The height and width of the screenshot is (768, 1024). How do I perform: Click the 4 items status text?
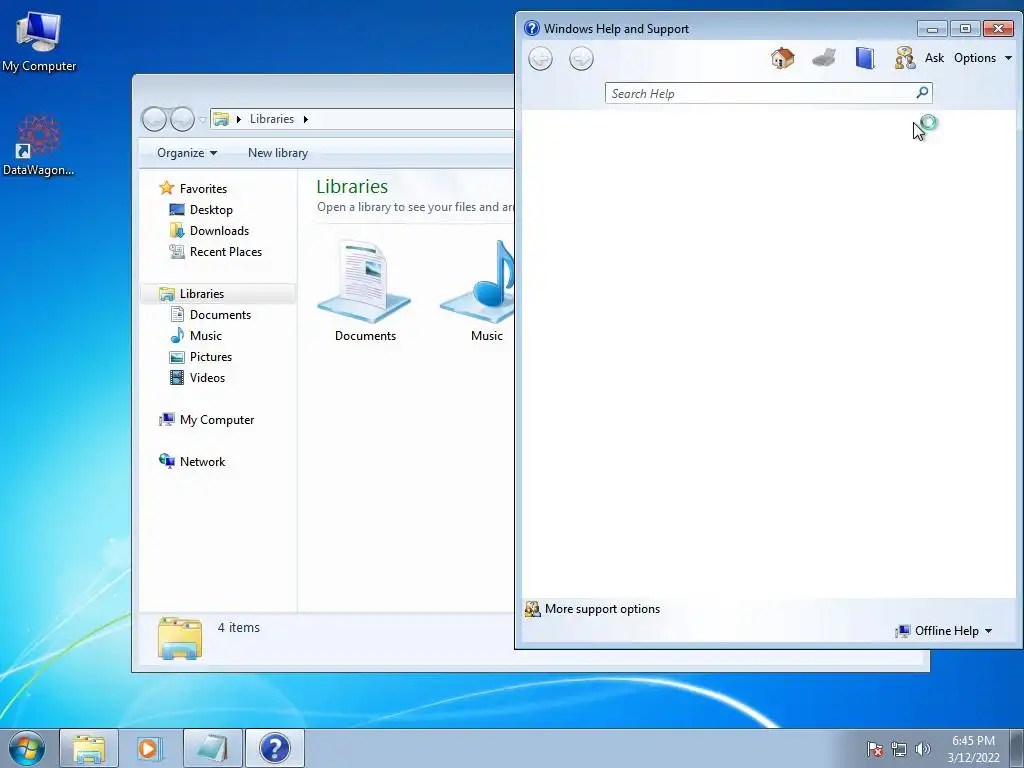(238, 628)
